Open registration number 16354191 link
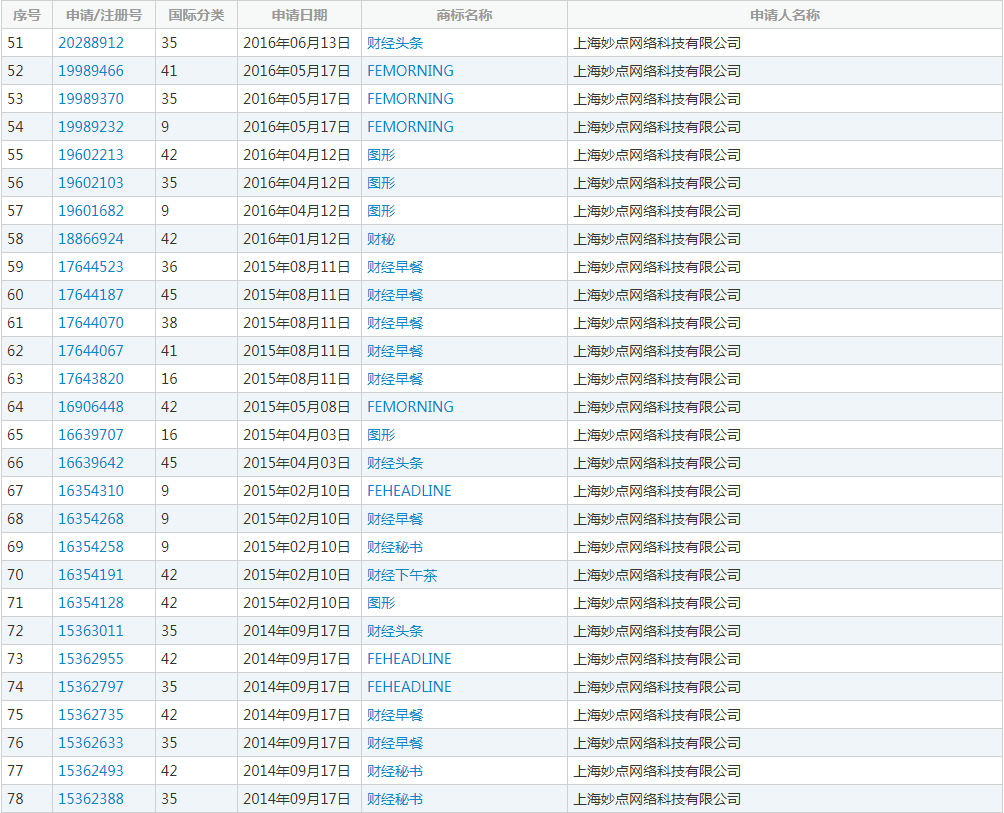The height and width of the screenshot is (813, 1004). tap(91, 575)
